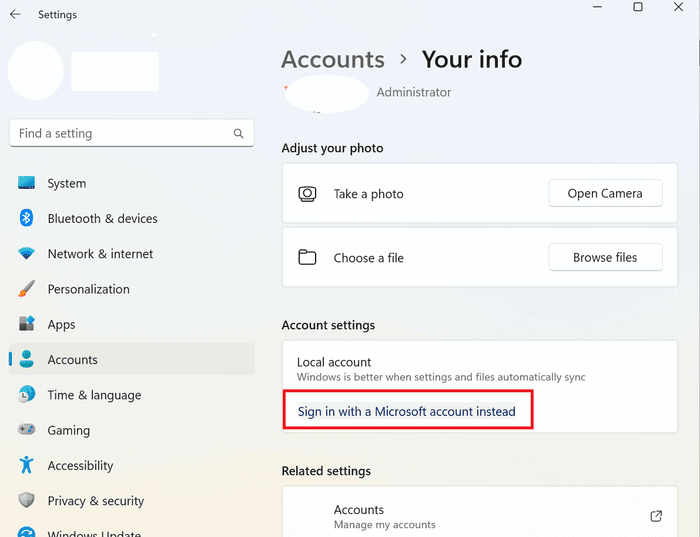The width and height of the screenshot is (700, 537).
Task: Click the back arrow in Settings
Action: tap(15, 15)
